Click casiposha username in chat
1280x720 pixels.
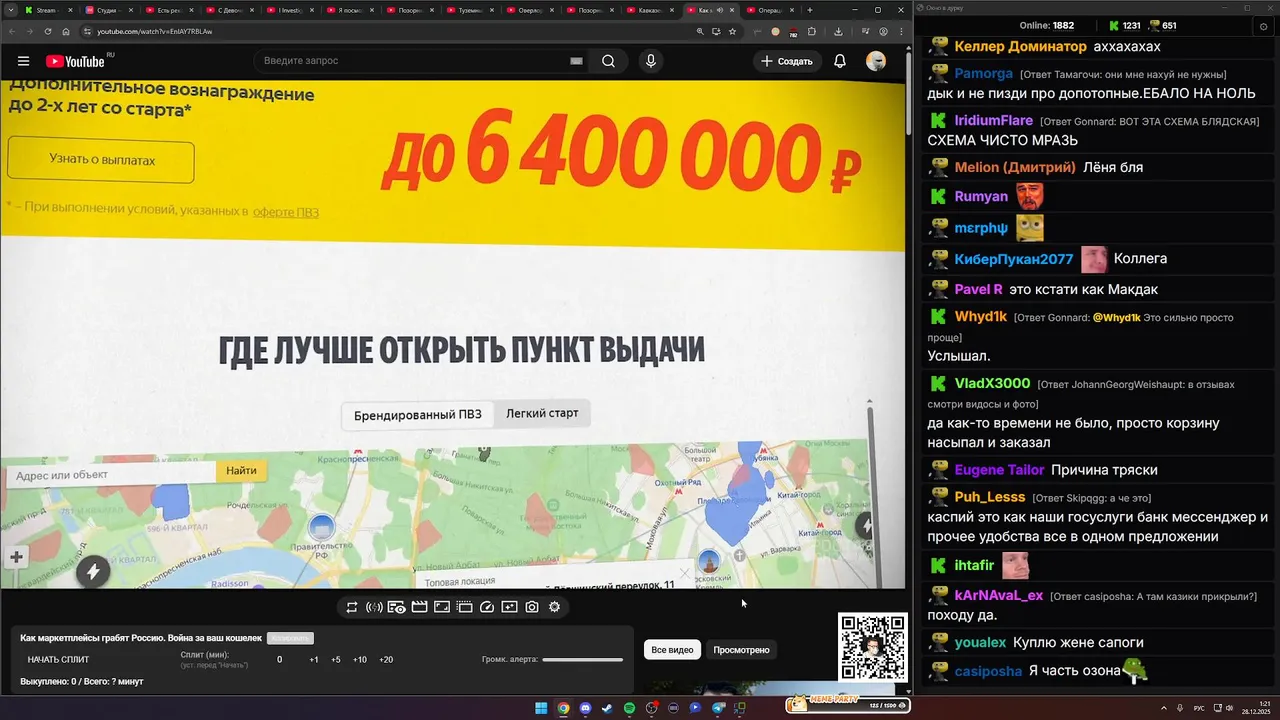tap(988, 671)
